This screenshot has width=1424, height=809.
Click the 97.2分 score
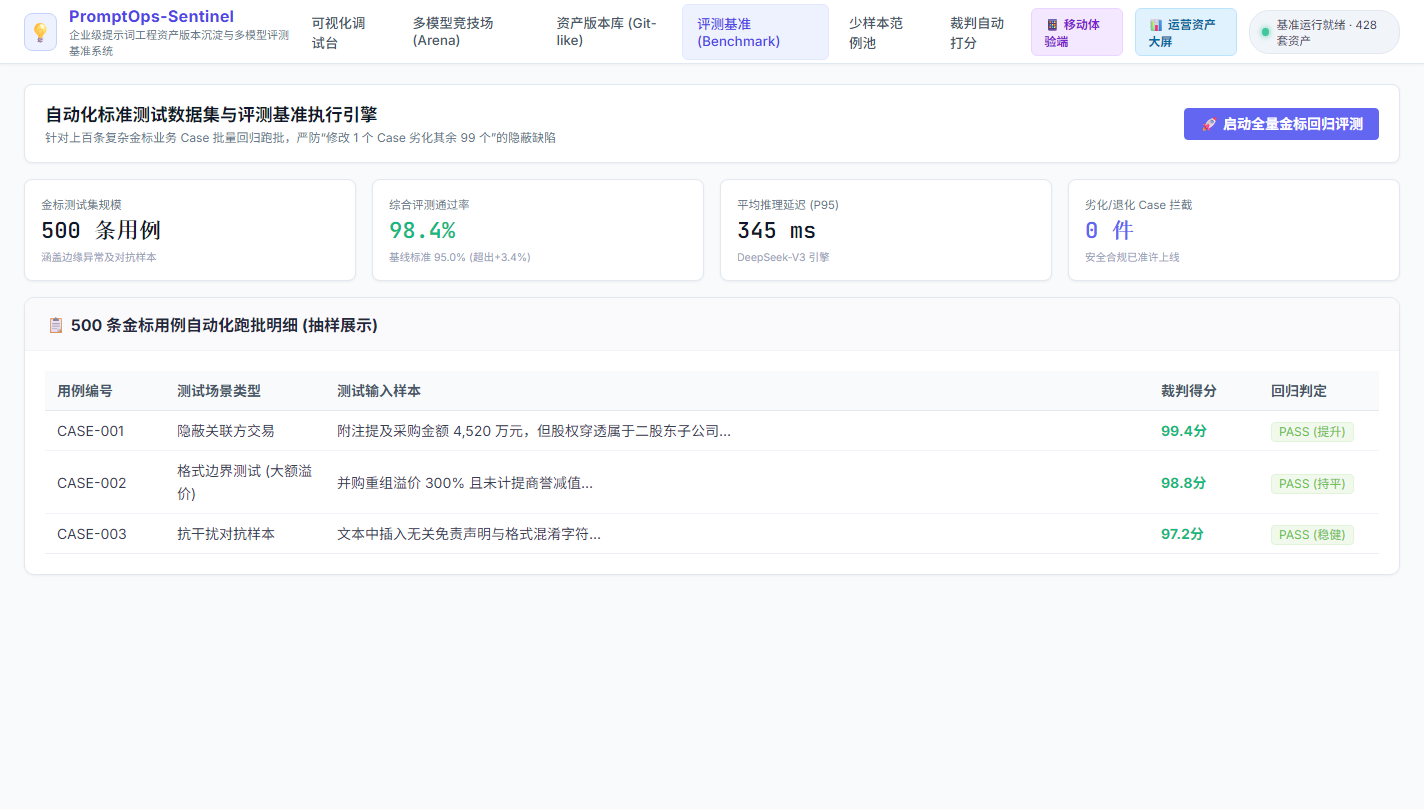[1182, 534]
